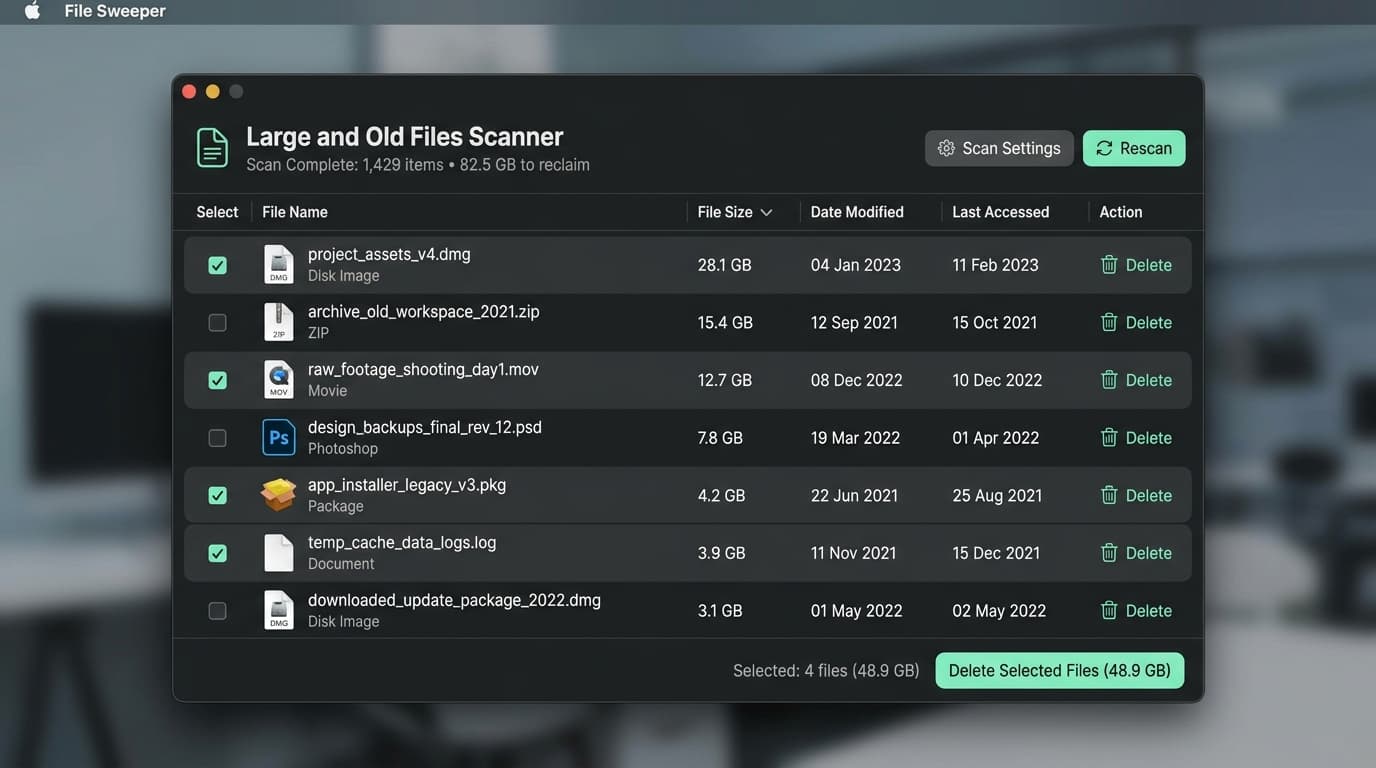The image size is (1376, 768).
Task: Click the Scan Complete: 1,429 items status line
Action: tap(418, 165)
